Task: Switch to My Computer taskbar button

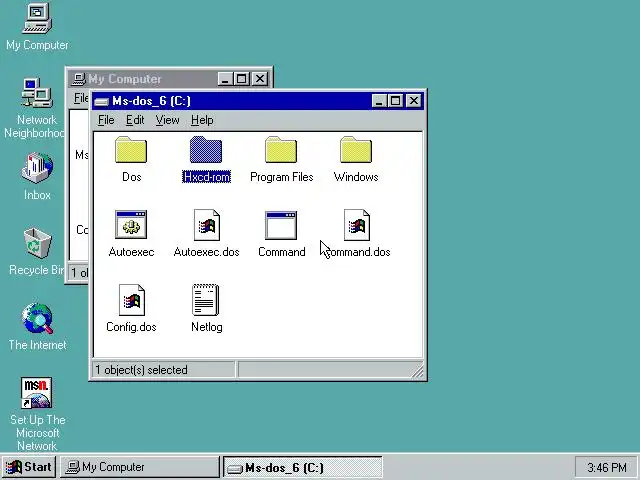Action: [x=140, y=467]
